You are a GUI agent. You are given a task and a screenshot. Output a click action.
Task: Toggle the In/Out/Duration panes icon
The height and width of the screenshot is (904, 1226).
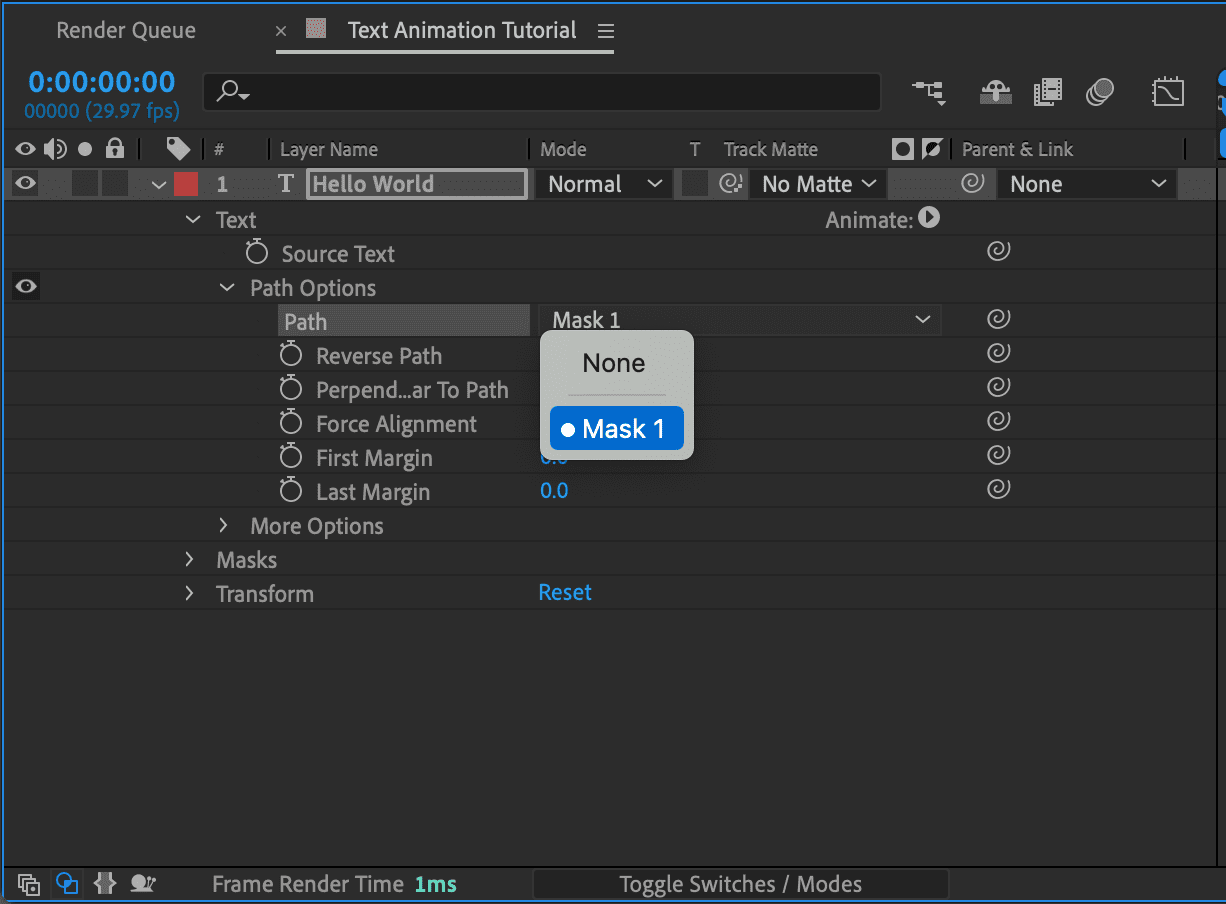coord(104,883)
